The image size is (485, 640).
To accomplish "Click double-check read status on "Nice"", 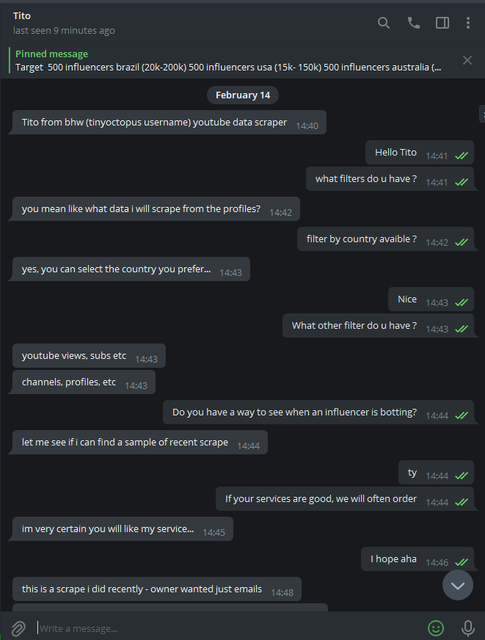I will click(x=461, y=302).
